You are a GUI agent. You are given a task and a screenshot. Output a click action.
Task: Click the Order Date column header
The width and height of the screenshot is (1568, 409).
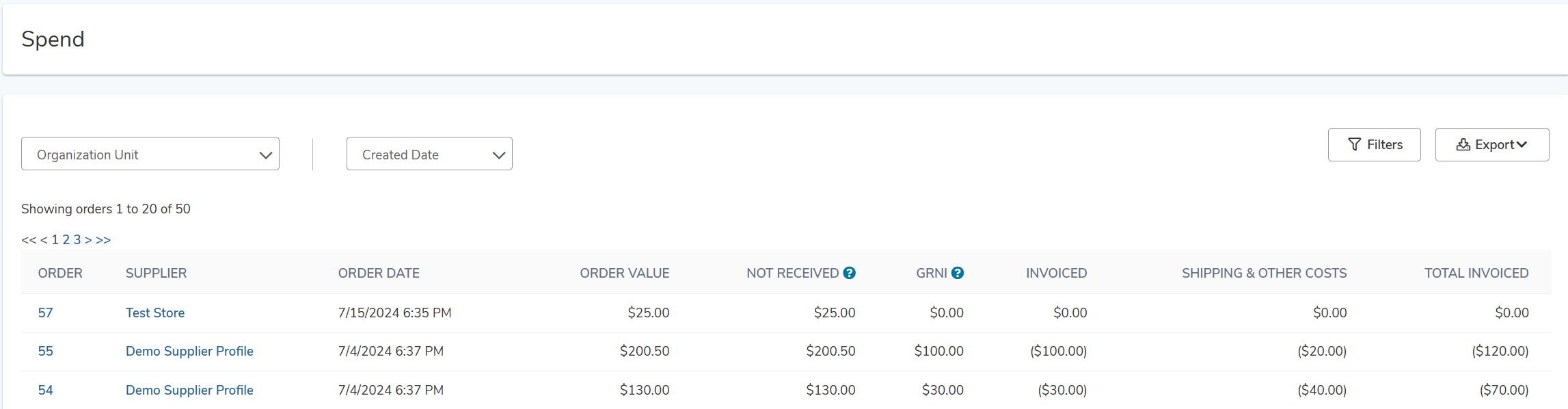point(379,273)
